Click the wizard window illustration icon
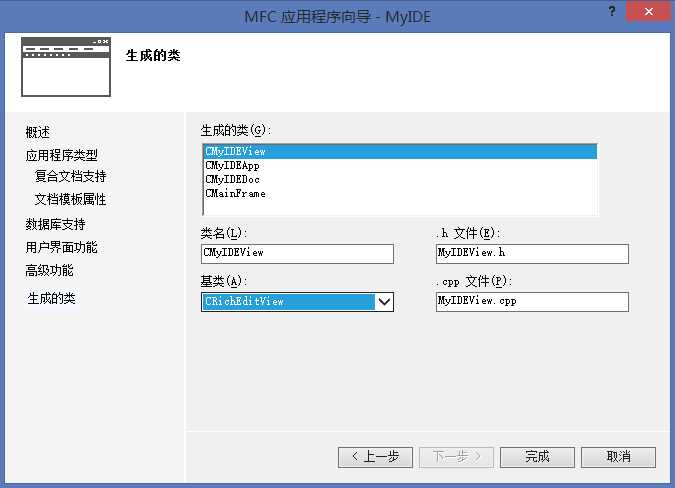Viewport: 675px width, 488px height. click(66, 67)
